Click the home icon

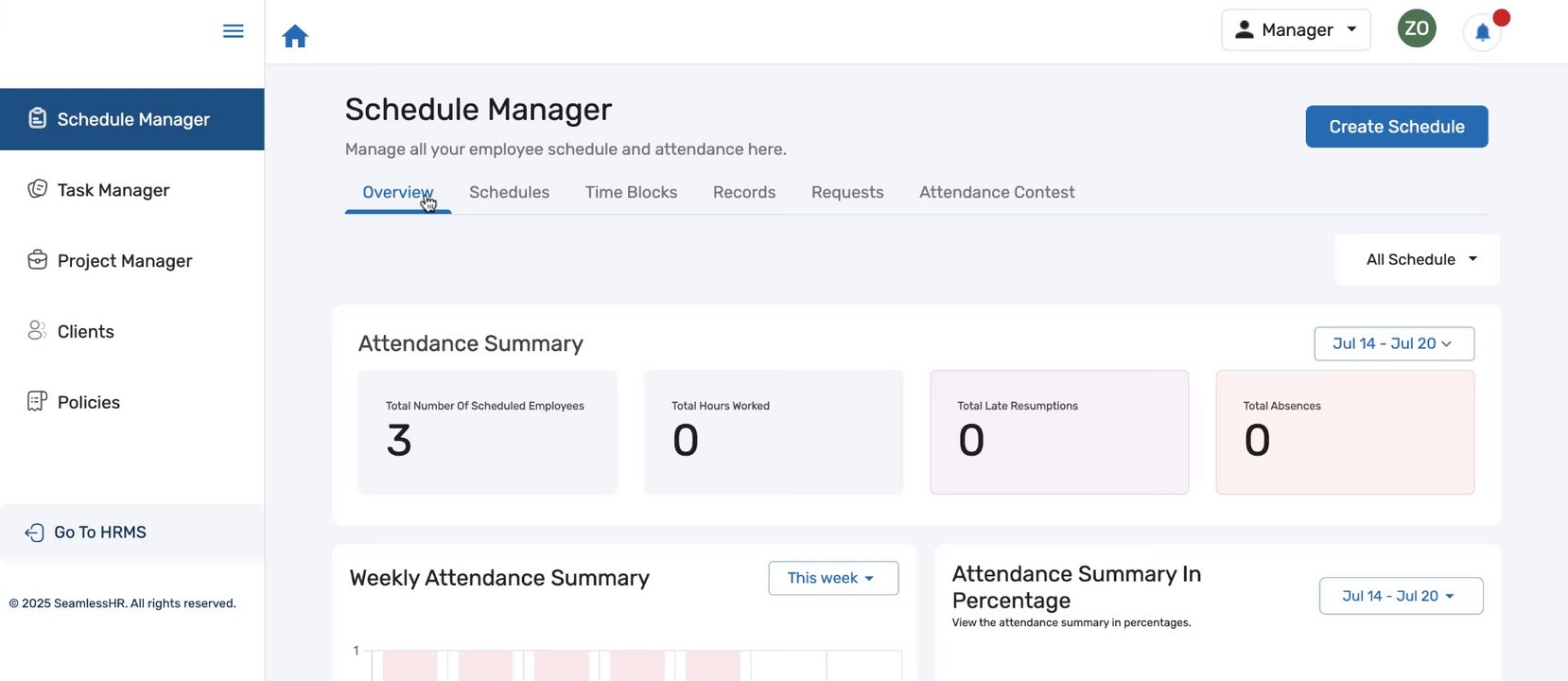(x=295, y=37)
